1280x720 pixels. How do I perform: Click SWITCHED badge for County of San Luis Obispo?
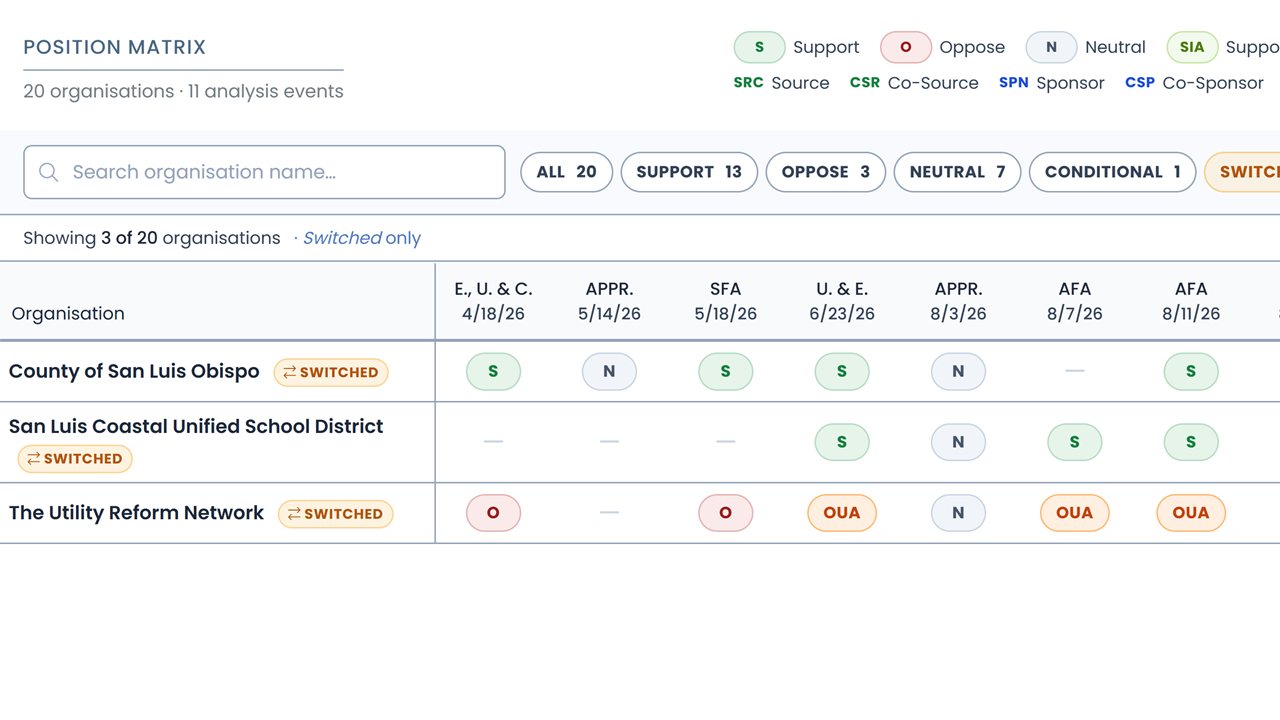(331, 372)
